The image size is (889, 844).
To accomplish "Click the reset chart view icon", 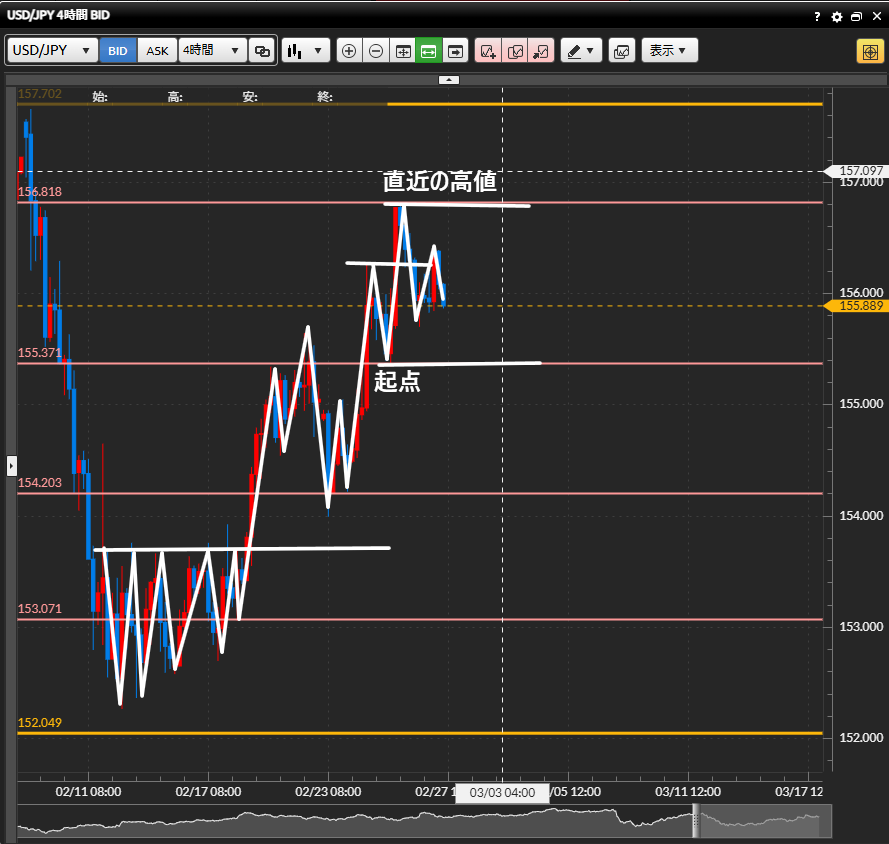I will pos(403,51).
